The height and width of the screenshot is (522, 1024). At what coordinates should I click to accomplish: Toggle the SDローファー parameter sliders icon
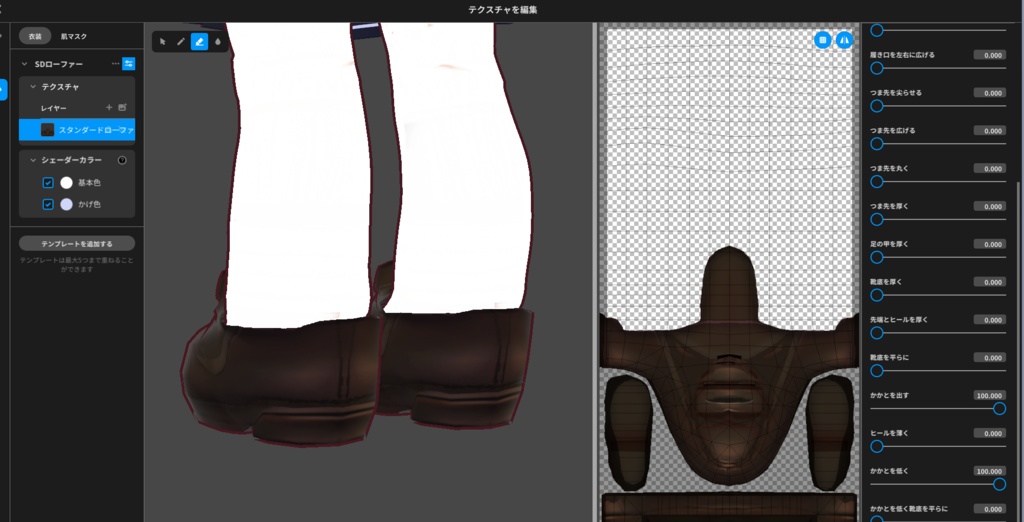click(129, 64)
